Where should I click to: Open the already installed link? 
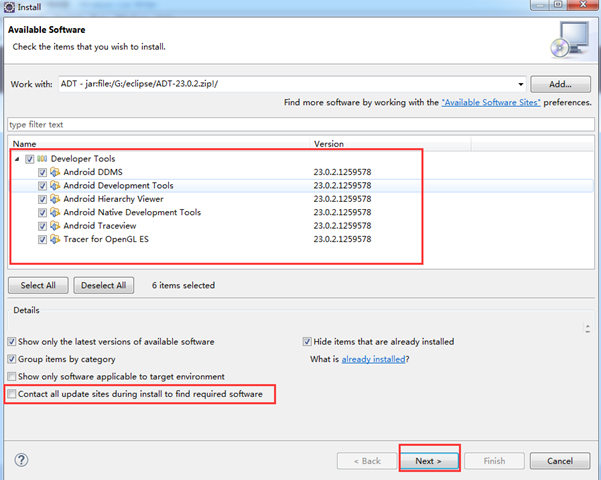point(373,359)
